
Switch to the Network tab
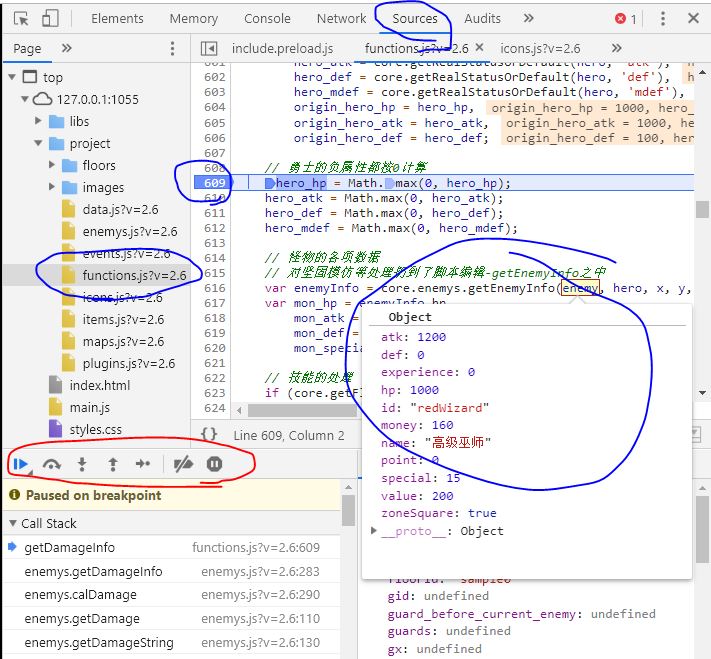[x=341, y=18]
